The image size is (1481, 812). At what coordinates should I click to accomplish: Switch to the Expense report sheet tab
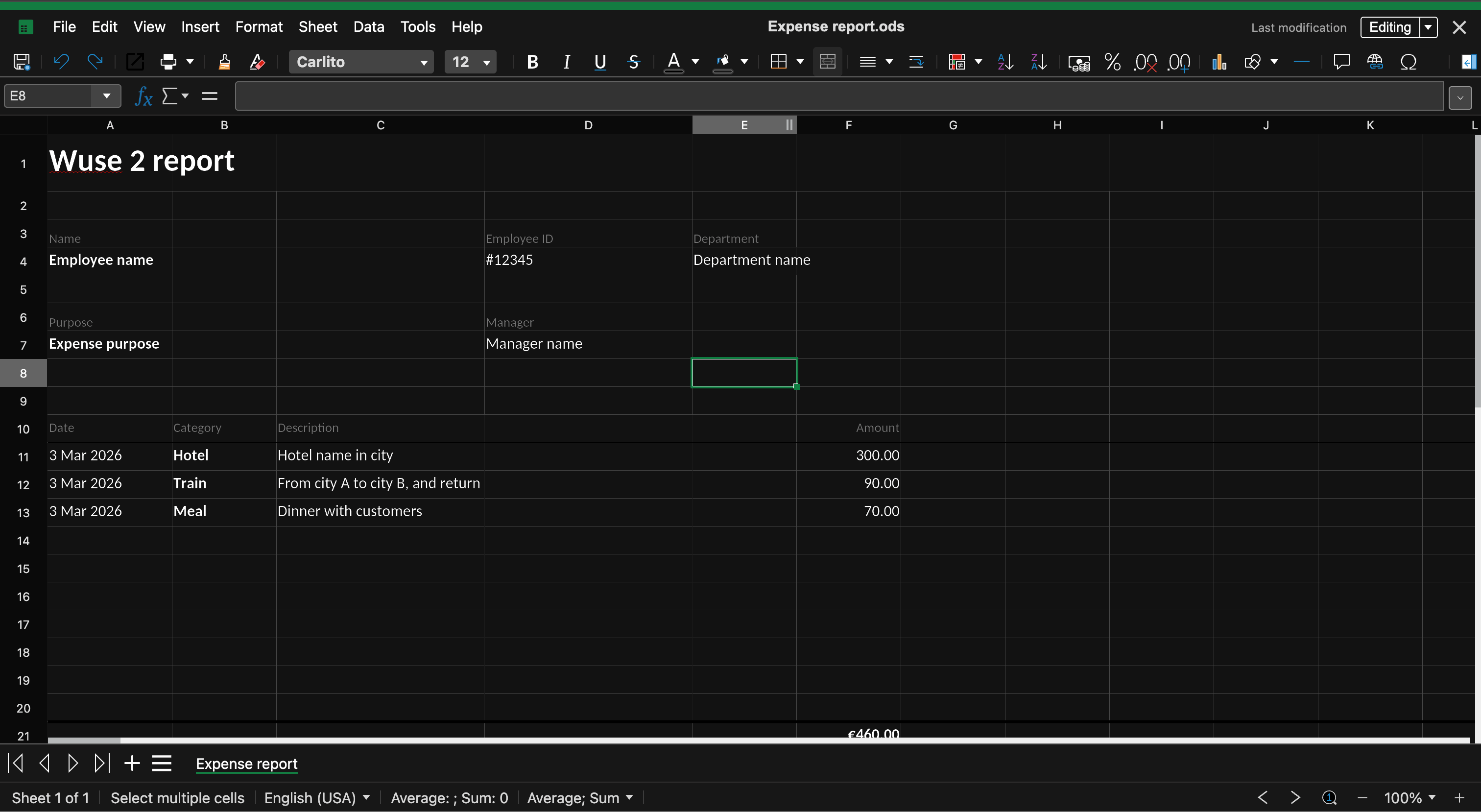(246, 764)
